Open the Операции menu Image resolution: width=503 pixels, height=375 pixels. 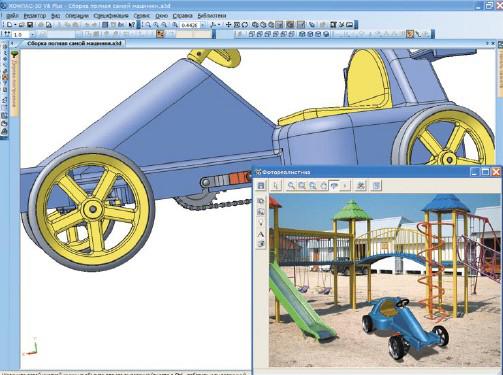click(77, 16)
